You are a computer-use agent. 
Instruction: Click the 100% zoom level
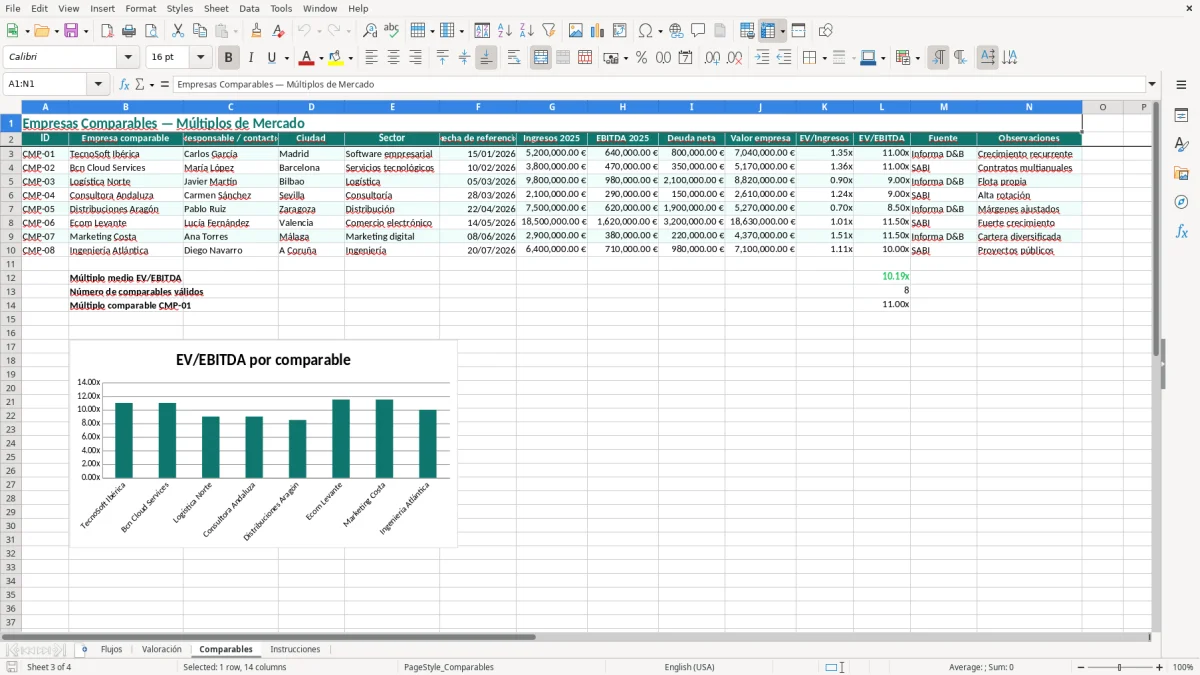click(1183, 667)
